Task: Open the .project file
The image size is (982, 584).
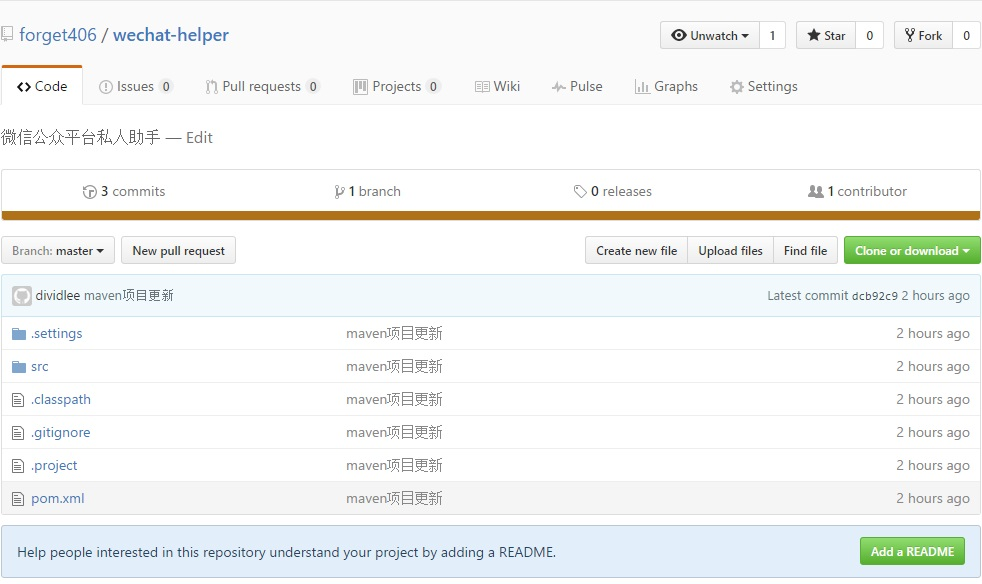Action: [54, 466]
